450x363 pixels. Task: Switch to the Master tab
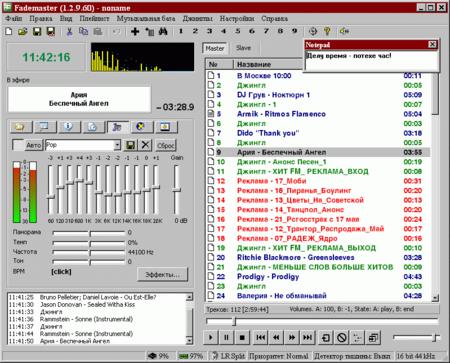pyautogui.click(x=215, y=48)
